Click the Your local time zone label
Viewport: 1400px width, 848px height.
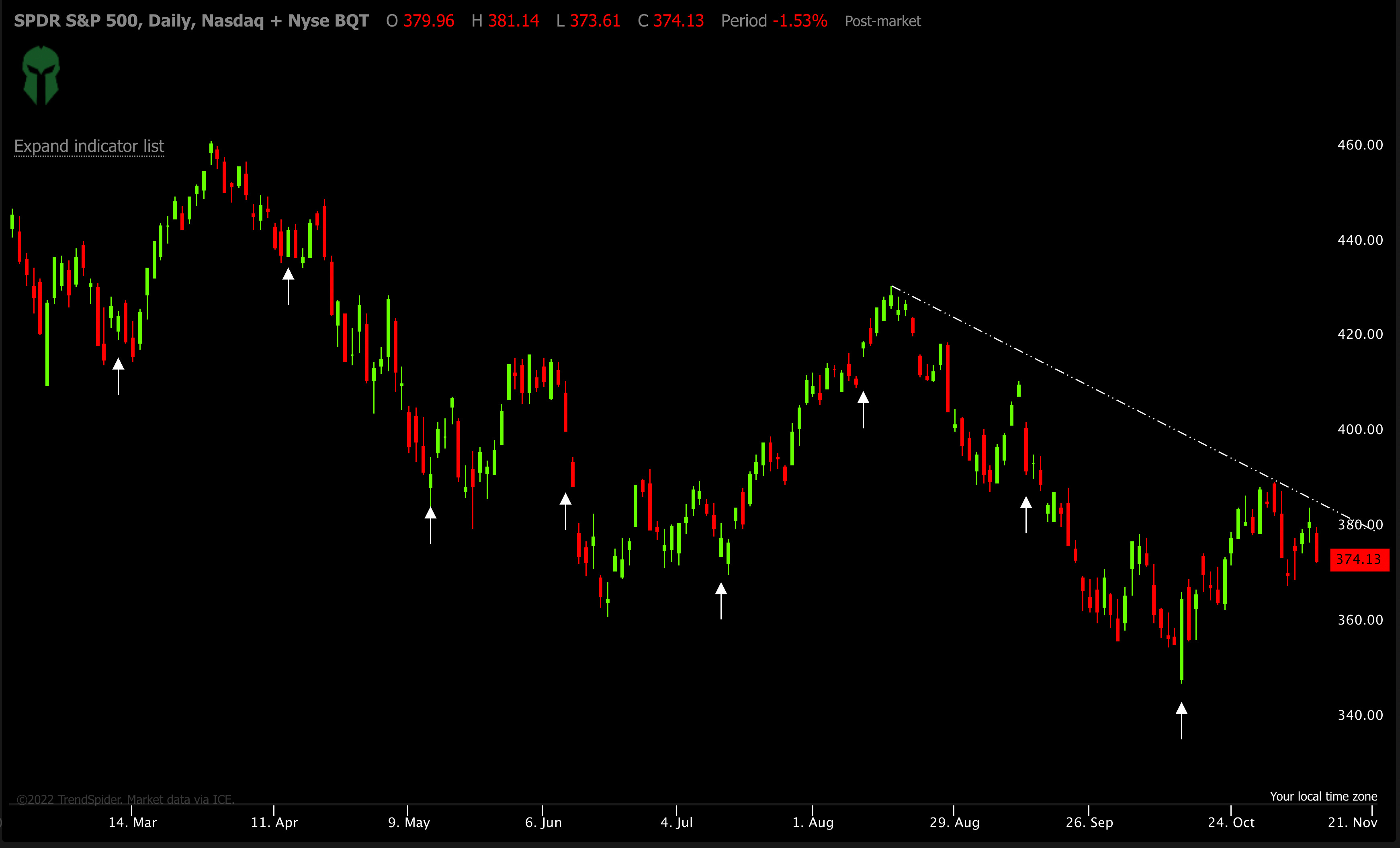1324,796
